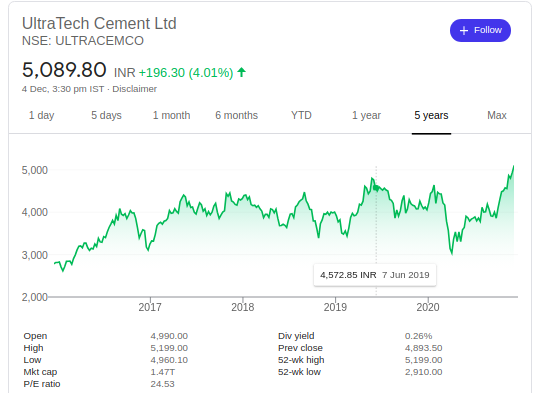The height and width of the screenshot is (393, 538).
Task: Switch to the 1 day range tab
Action: 42,115
